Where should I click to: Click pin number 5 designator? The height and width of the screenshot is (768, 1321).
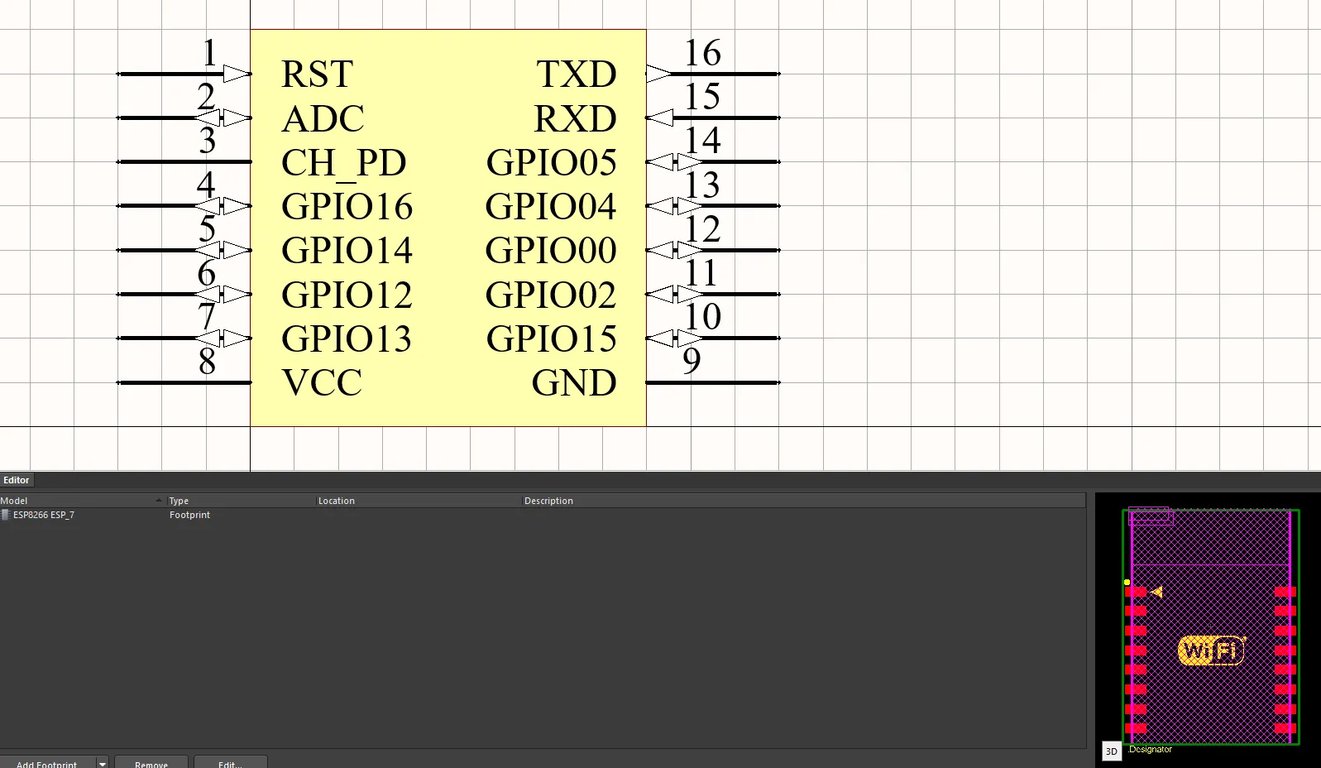coord(207,229)
